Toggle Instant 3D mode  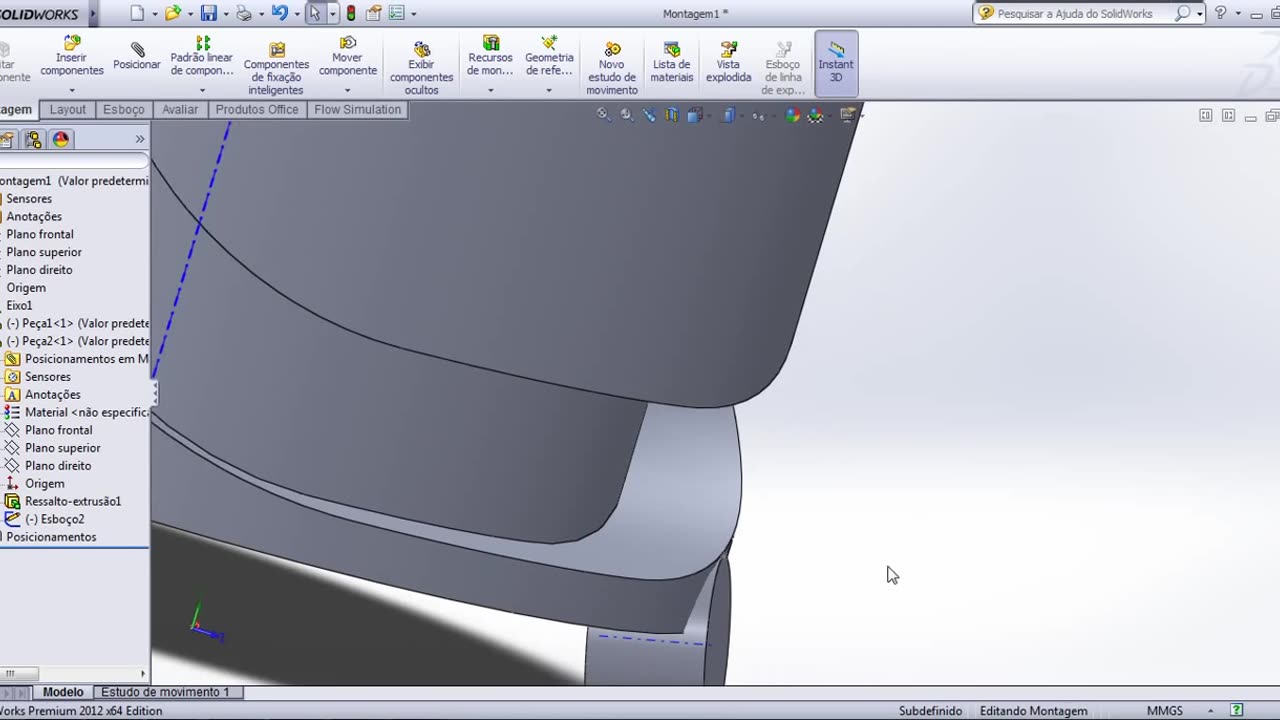click(836, 62)
